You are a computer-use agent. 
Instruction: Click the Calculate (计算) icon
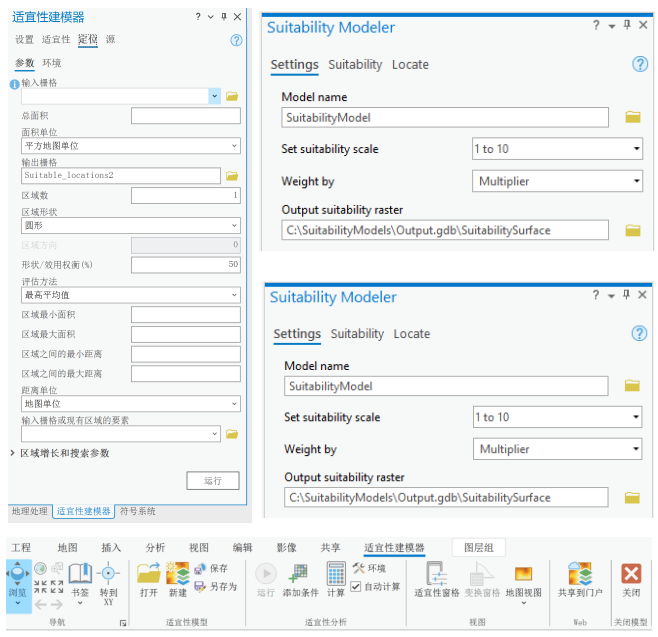[x=336, y=573]
